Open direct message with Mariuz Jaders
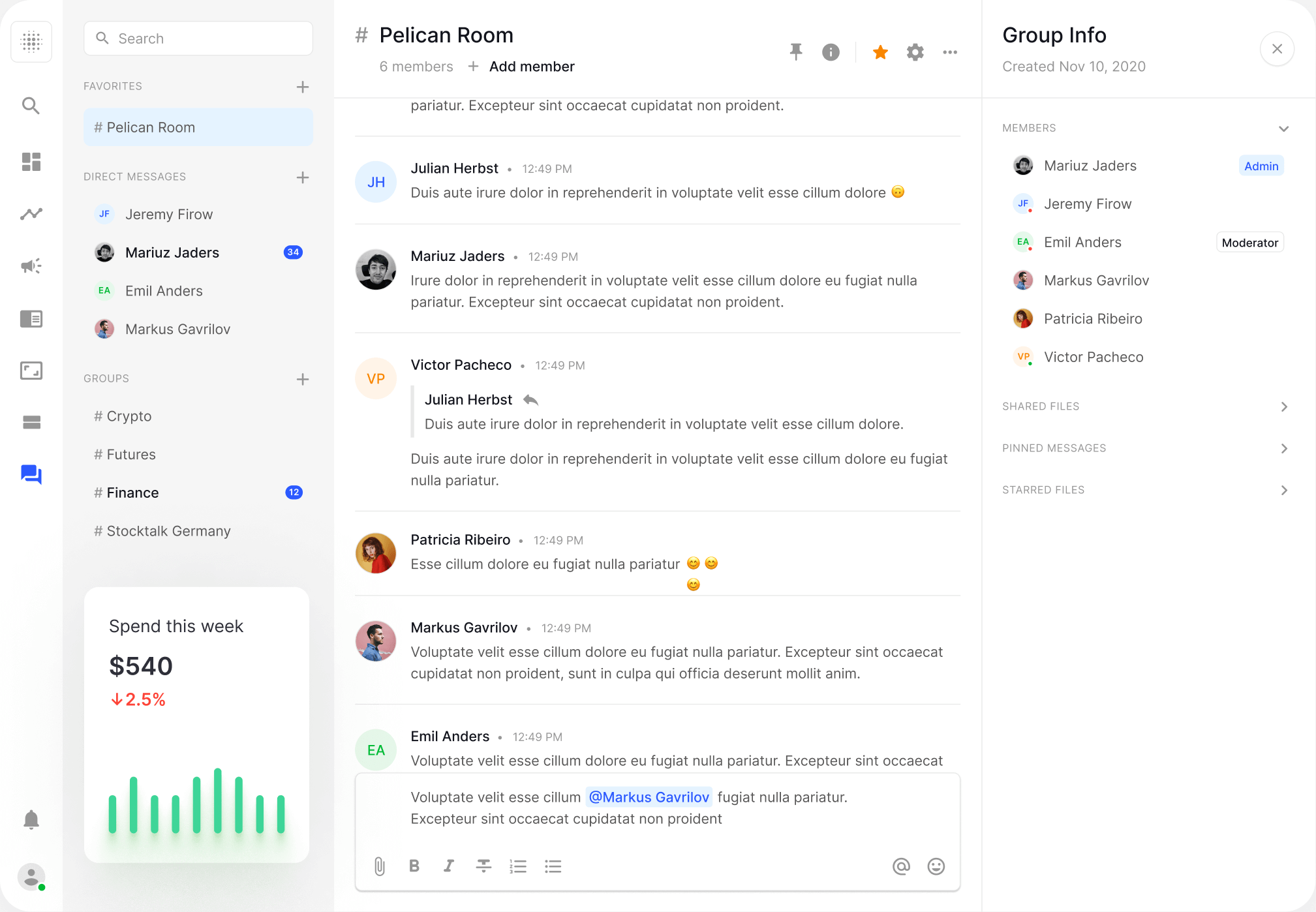The width and height of the screenshot is (1316, 912). 172,252
